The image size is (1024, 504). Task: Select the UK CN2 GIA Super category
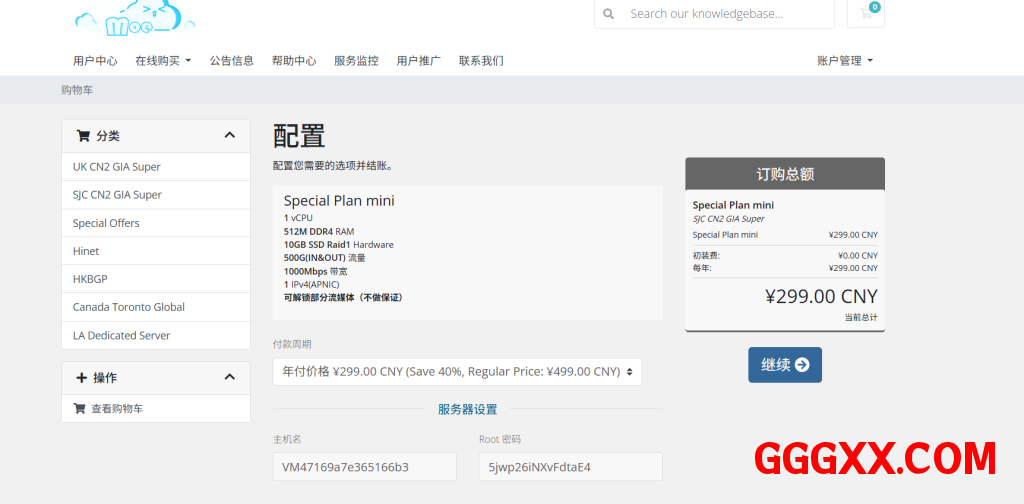[117, 167]
